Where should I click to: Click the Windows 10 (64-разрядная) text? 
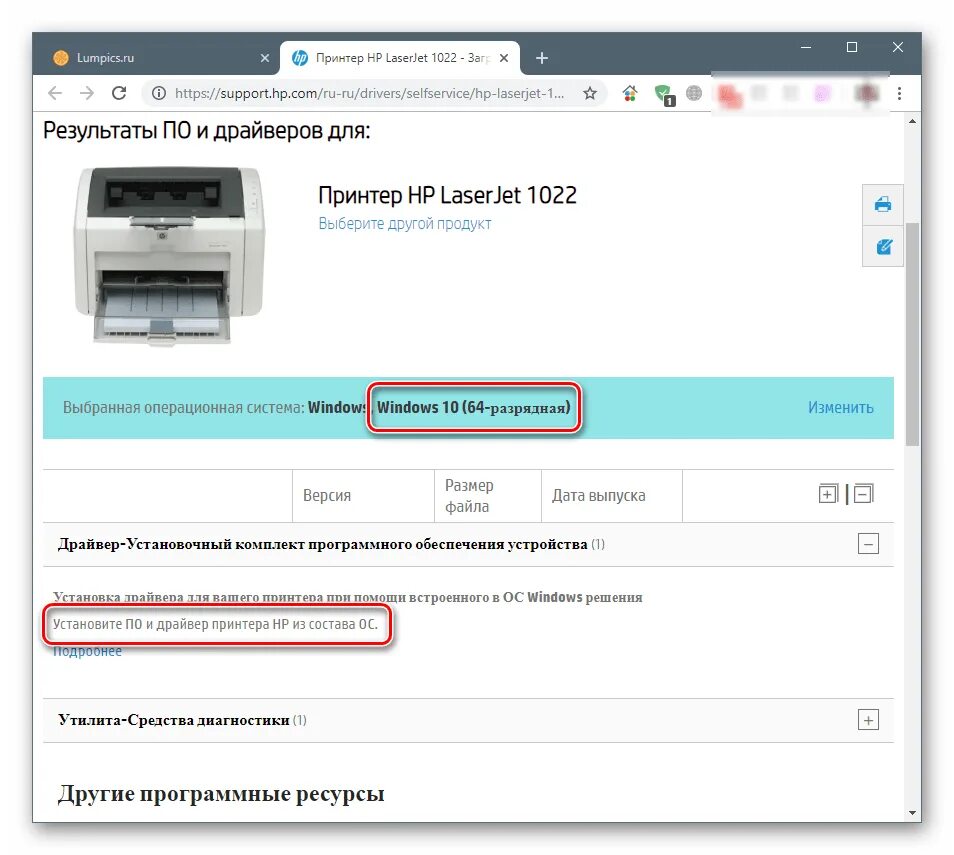473,407
